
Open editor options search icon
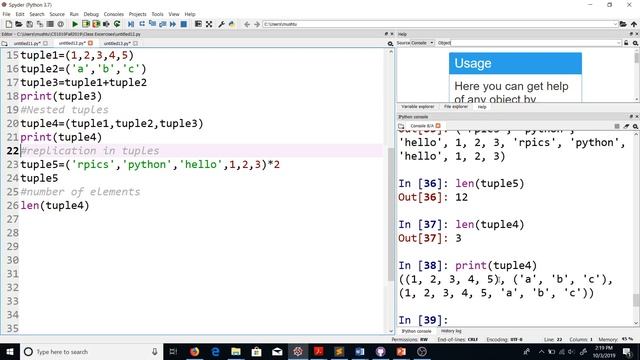[x=390, y=43]
